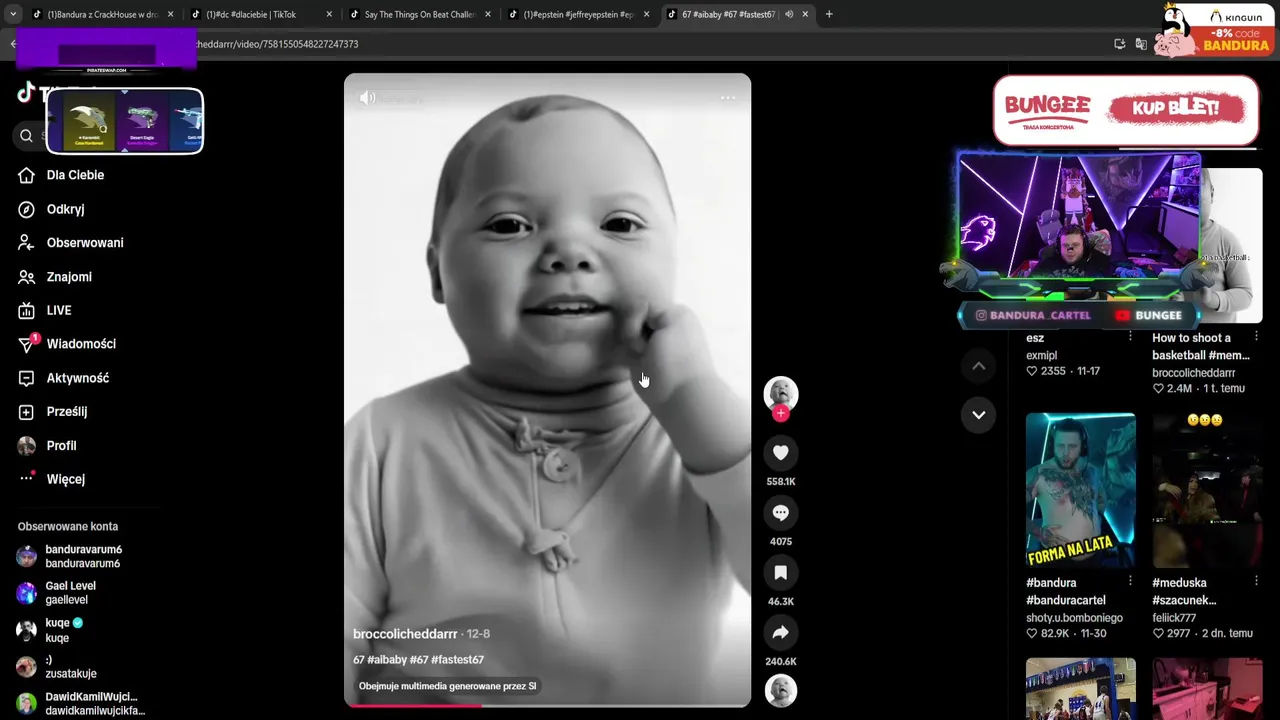Seek in the video progress bar
The image size is (1280, 720).
[x=548, y=705]
